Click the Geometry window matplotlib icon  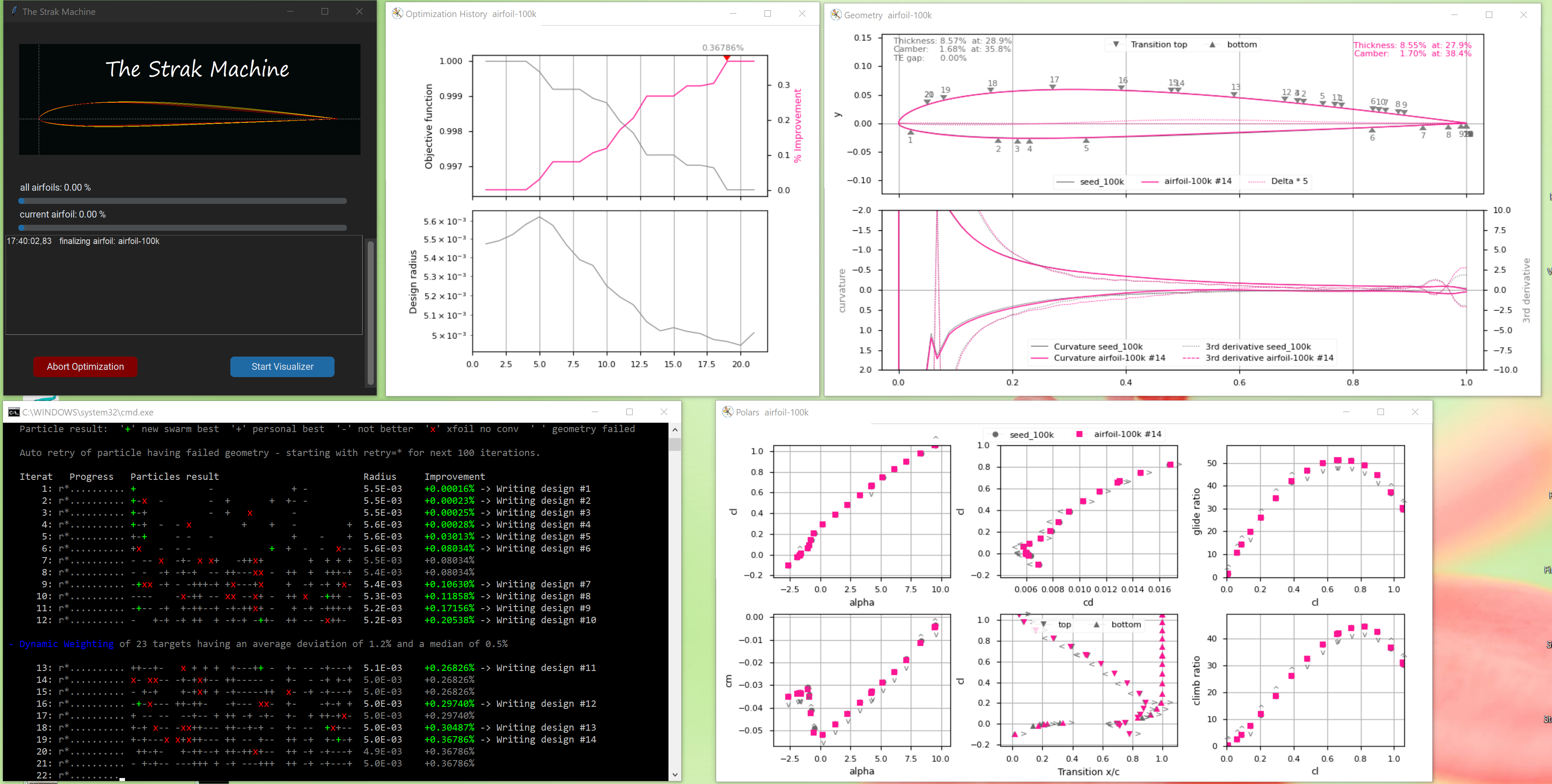[836, 15]
